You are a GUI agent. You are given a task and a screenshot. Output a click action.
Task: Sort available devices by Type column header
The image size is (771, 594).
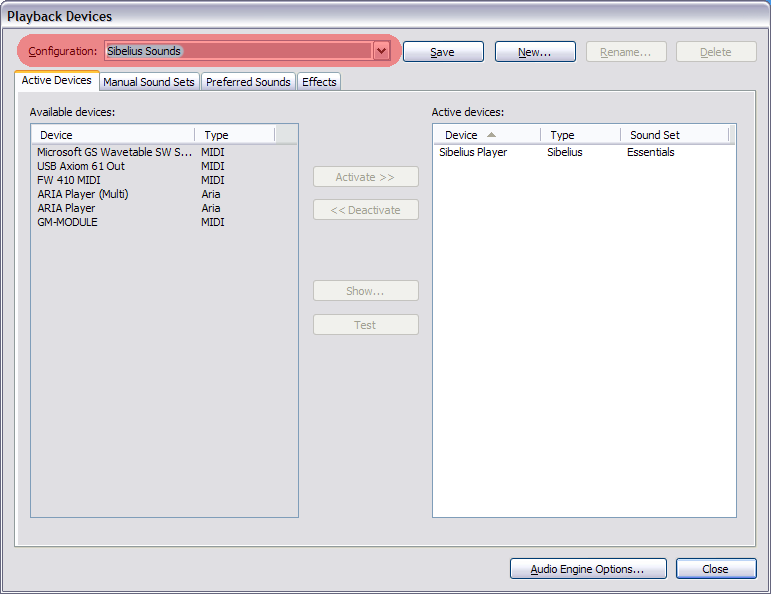[x=235, y=135]
